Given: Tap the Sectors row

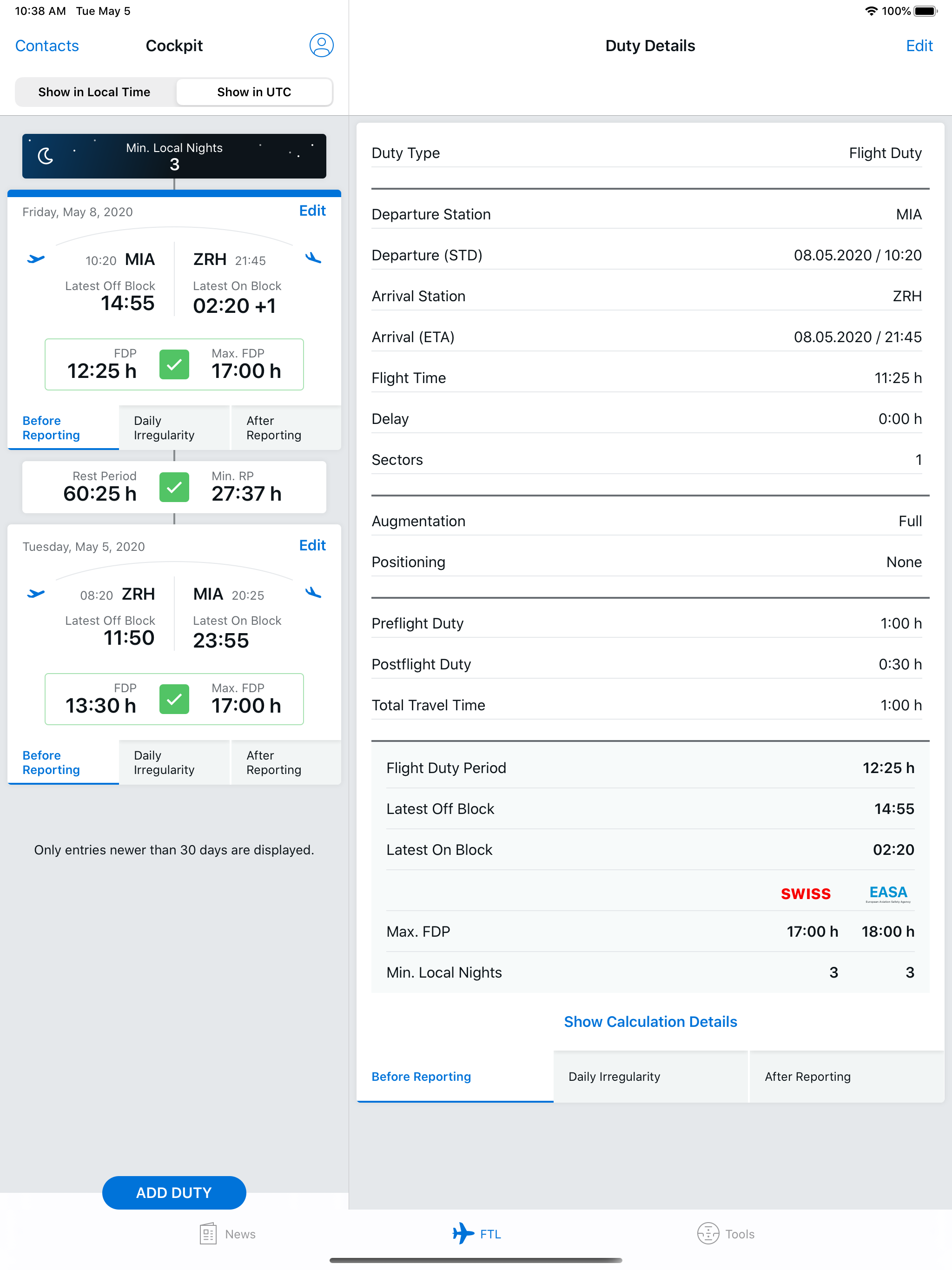Looking at the screenshot, I should [x=647, y=459].
